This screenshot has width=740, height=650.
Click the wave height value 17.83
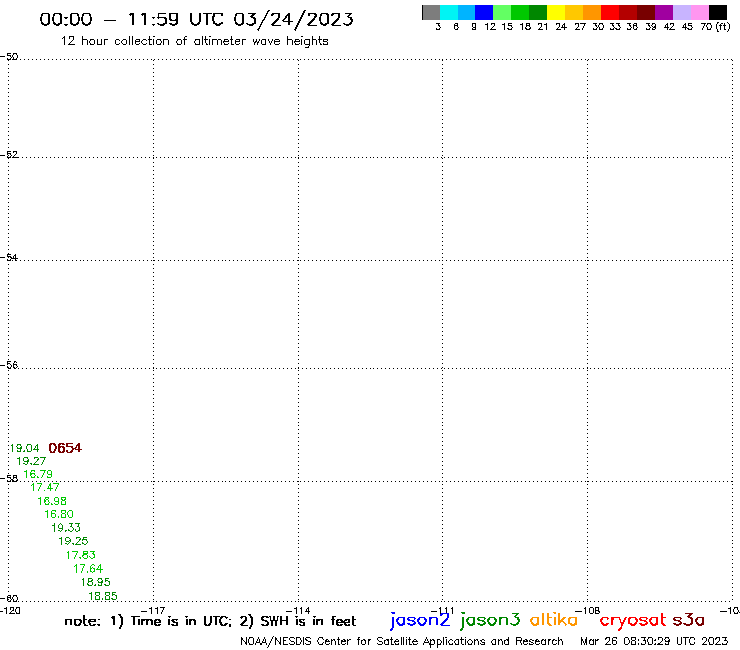(x=81, y=555)
